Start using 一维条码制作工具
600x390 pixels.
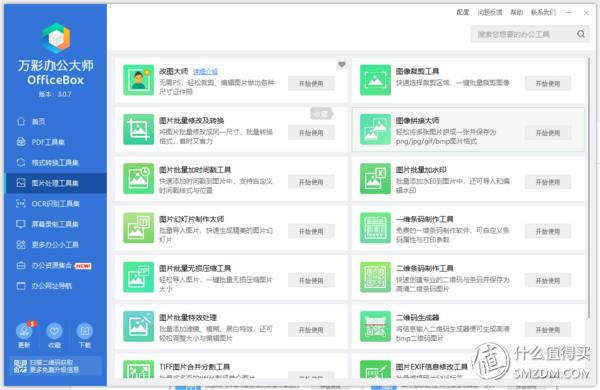coord(548,232)
